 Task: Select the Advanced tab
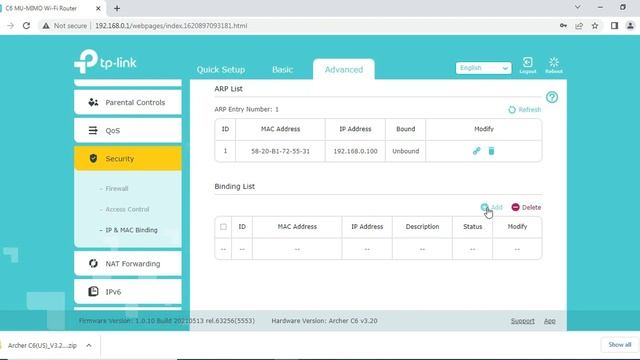click(344, 69)
